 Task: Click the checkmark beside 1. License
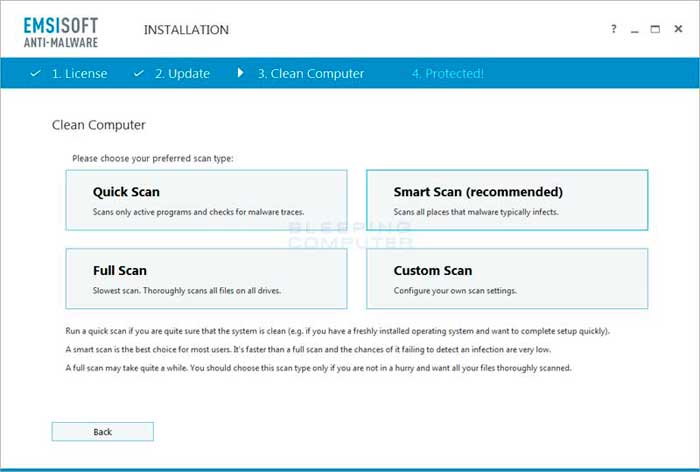[35, 73]
